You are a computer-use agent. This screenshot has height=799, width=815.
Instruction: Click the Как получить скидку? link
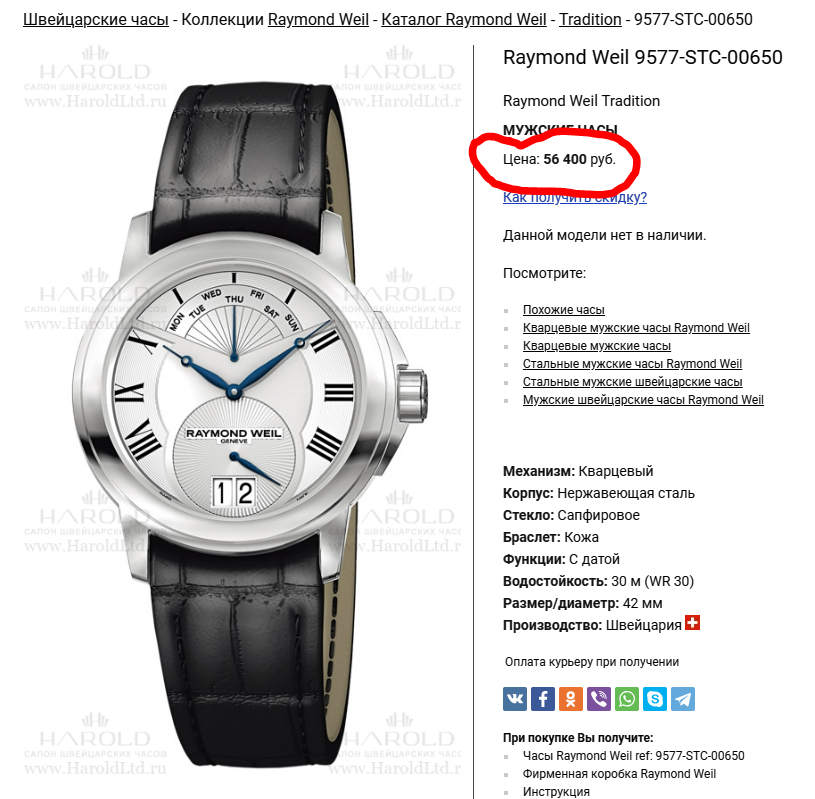point(574,197)
